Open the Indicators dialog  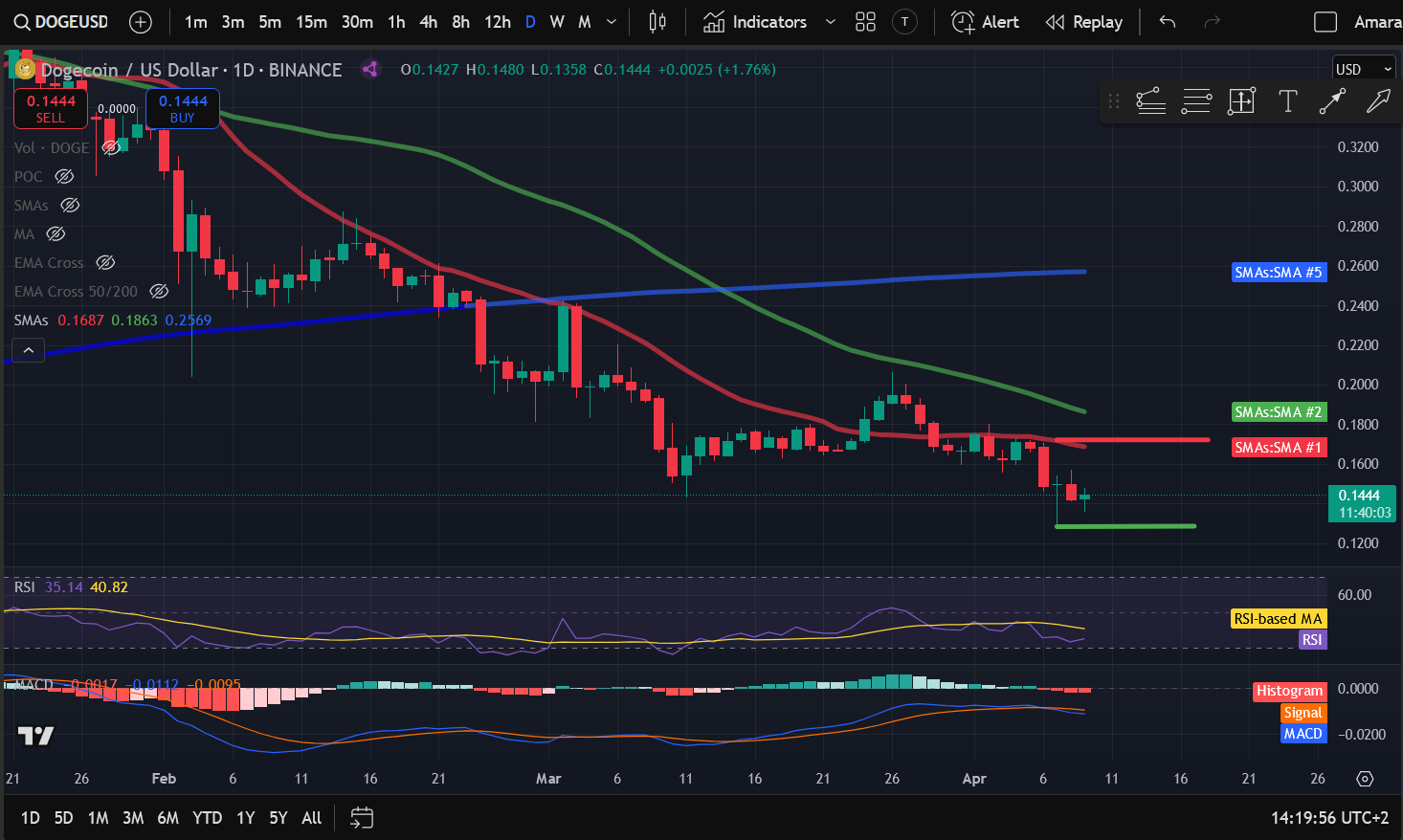(x=756, y=22)
